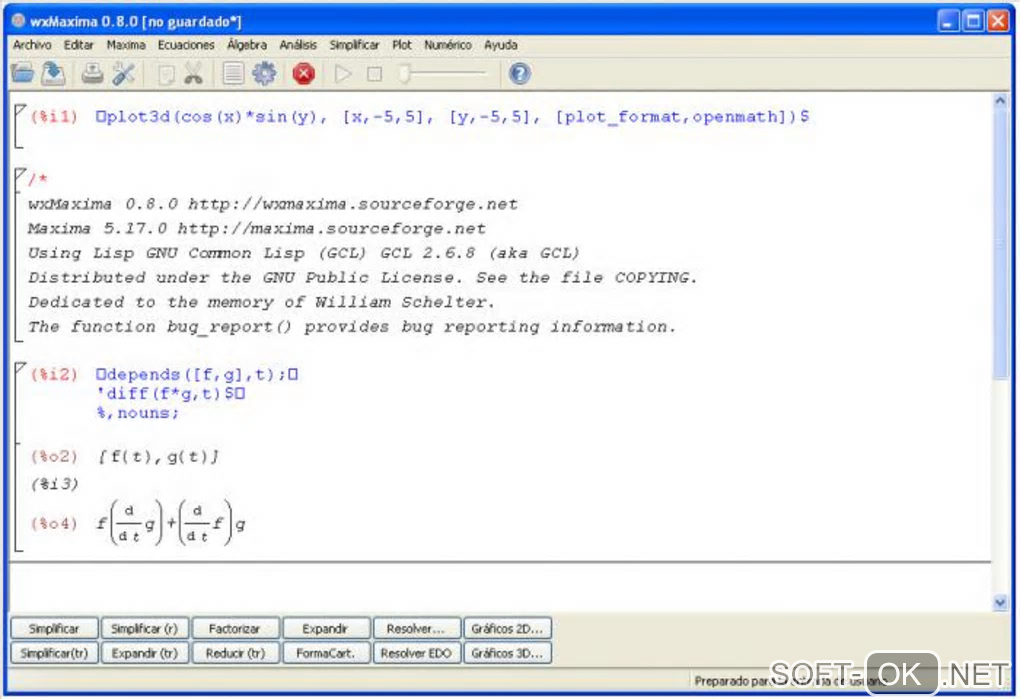The image size is (1020, 699).
Task: Click the depends([f,g],t) input line
Action: (x=197, y=375)
